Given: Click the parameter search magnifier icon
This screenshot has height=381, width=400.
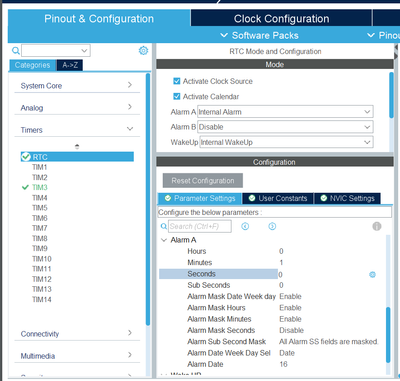Looking at the screenshot, I should [164, 227].
